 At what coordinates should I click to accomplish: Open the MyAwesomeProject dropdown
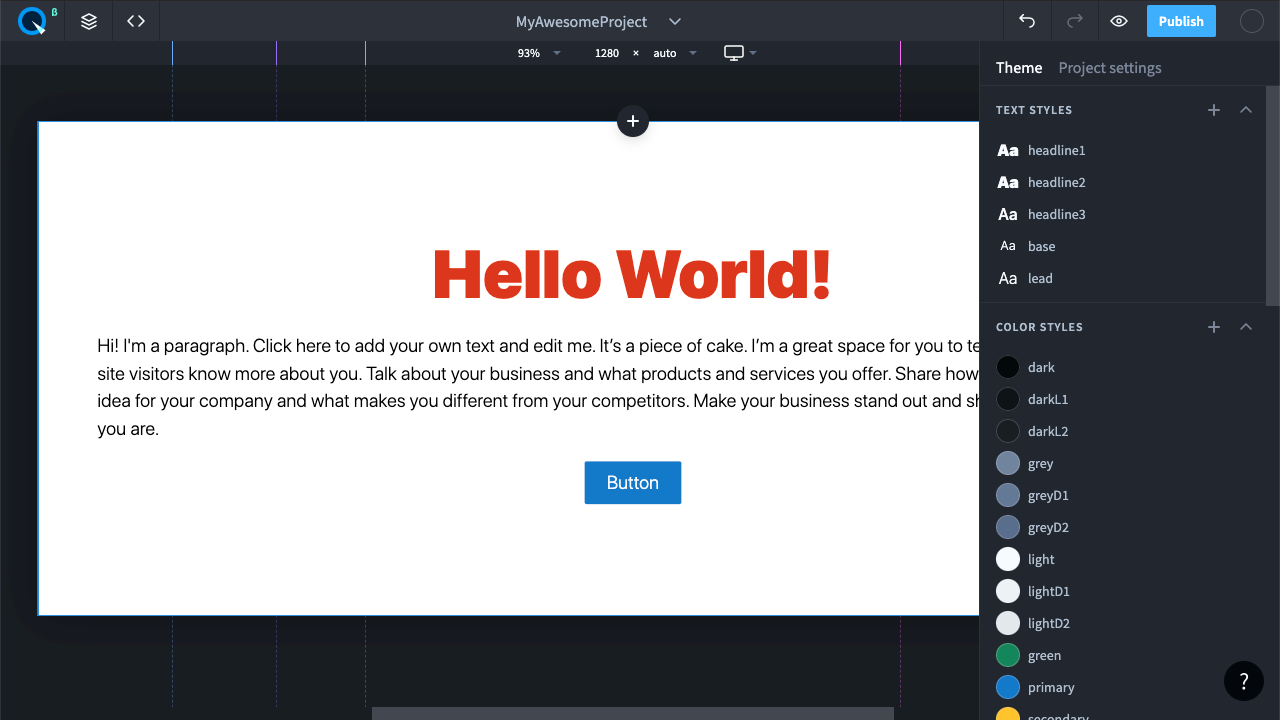[675, 22]
